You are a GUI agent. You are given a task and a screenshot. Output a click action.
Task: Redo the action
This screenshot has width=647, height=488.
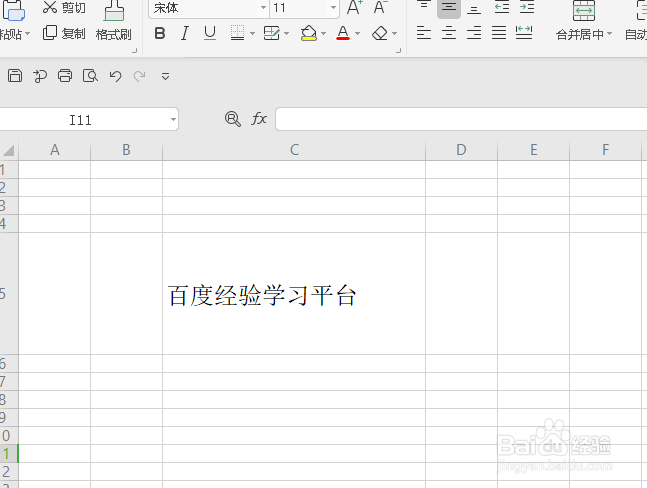click(x=139, y=76)
